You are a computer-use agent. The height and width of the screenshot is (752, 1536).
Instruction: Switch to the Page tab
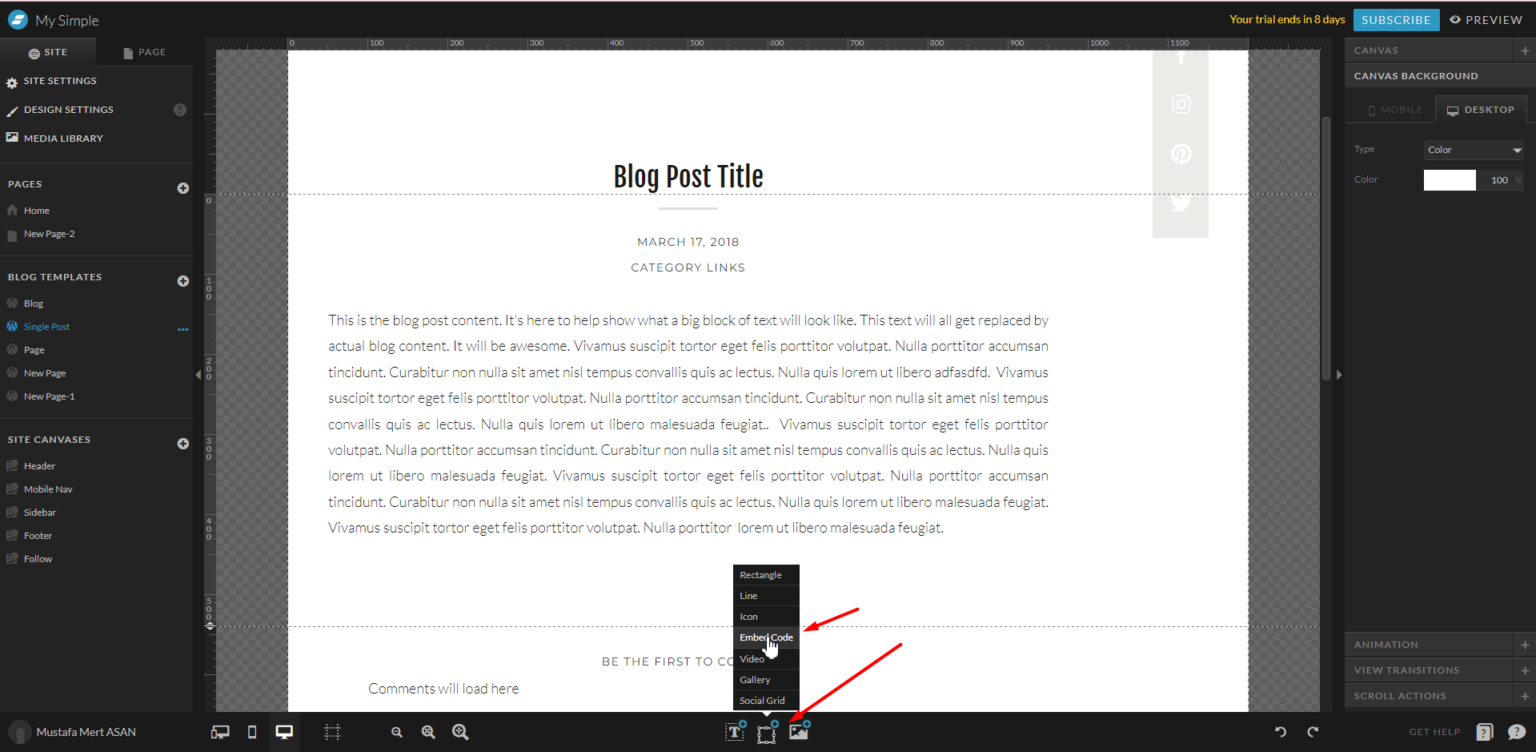pos(144,52)
